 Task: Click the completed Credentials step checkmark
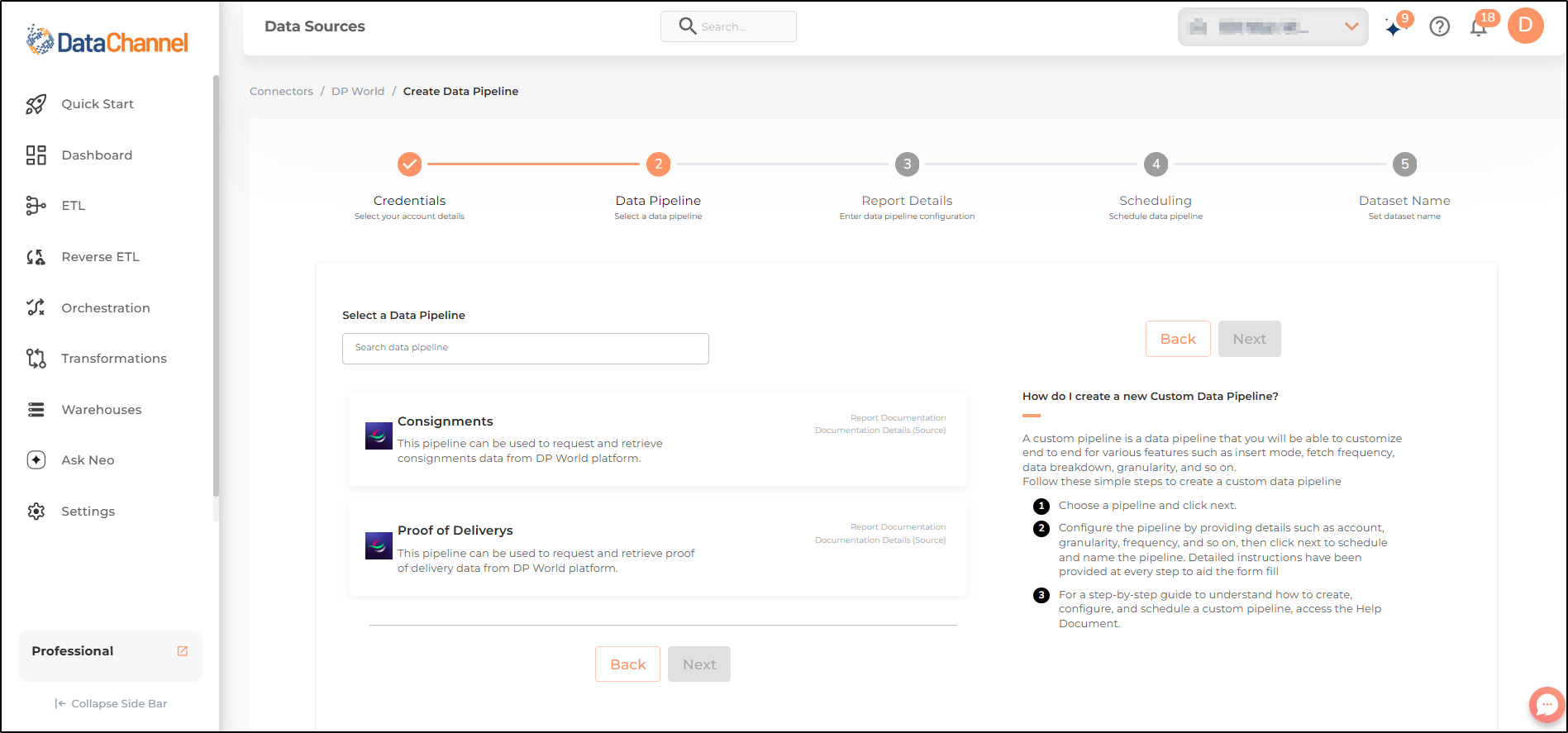[409, 164]
